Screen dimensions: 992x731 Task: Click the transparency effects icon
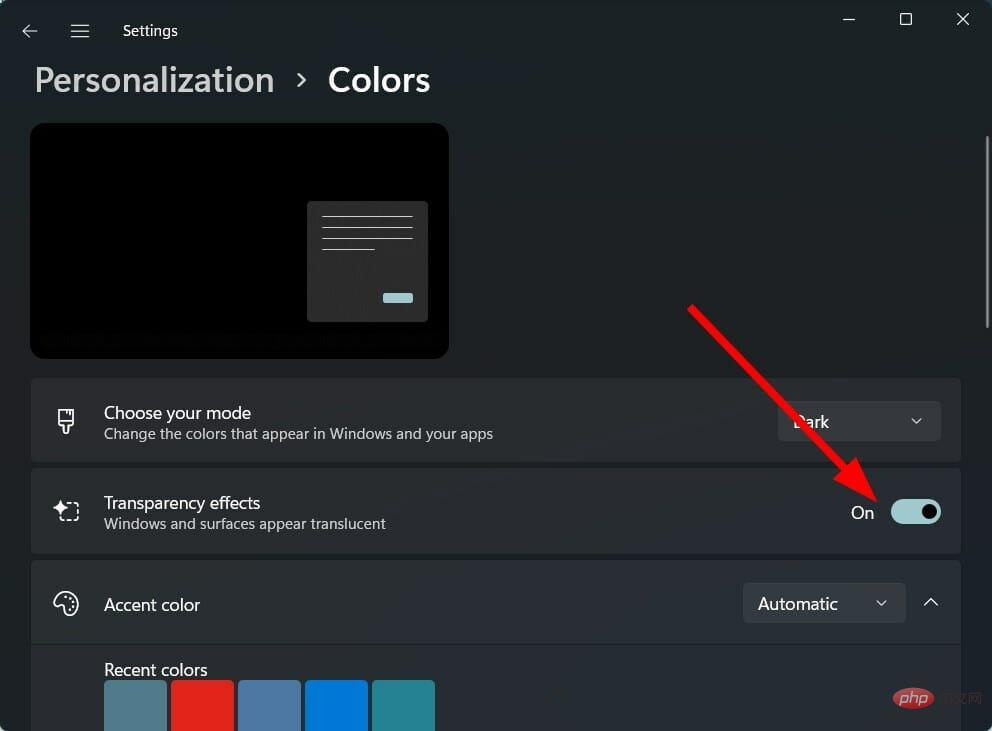tap(66, 511)
